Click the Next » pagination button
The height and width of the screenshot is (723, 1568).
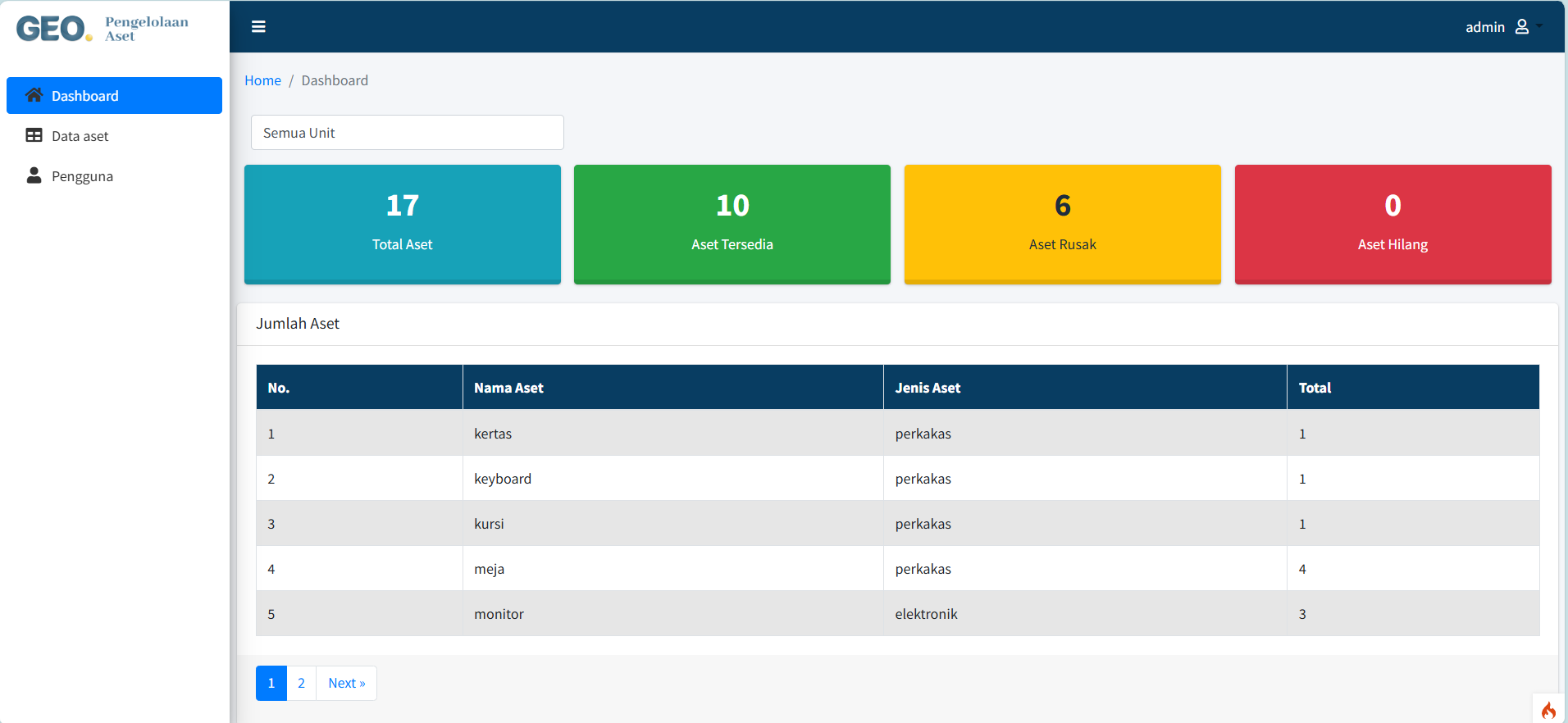pyautogui.click(x=347, y=683)
